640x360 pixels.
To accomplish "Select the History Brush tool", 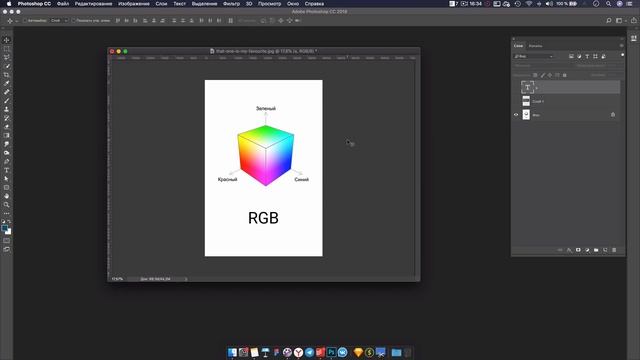I will [7, 118].
